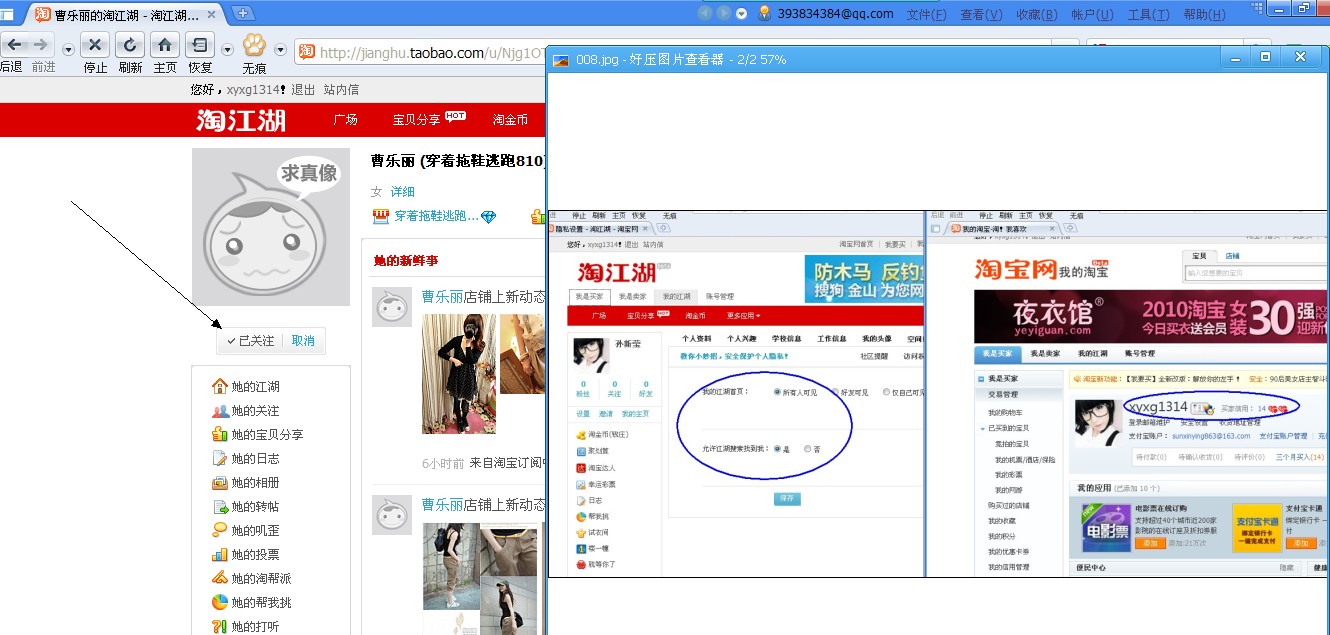Screen dimensions: 1330x635
Task: Click the 淘江湖 logo
Action: tap(241, 120)
